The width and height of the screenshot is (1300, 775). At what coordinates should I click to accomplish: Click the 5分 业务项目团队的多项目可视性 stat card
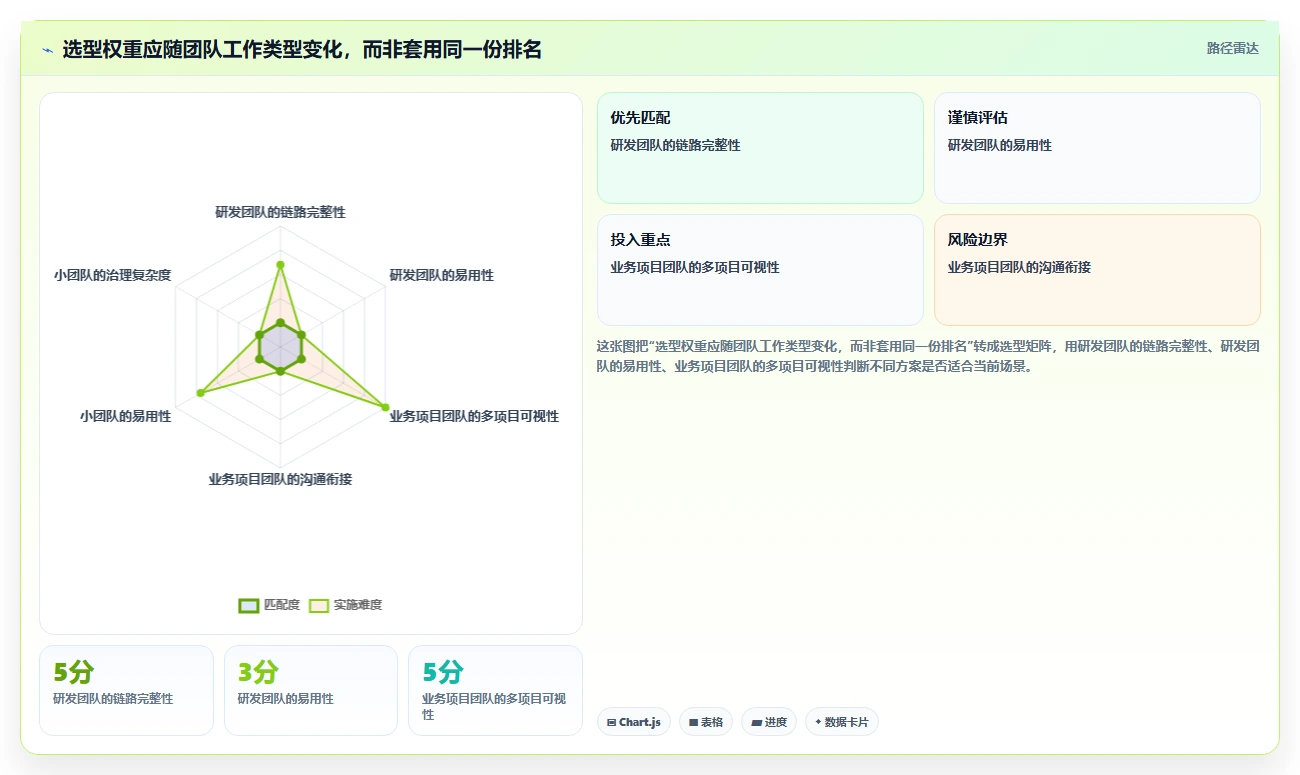pos(495,690)
